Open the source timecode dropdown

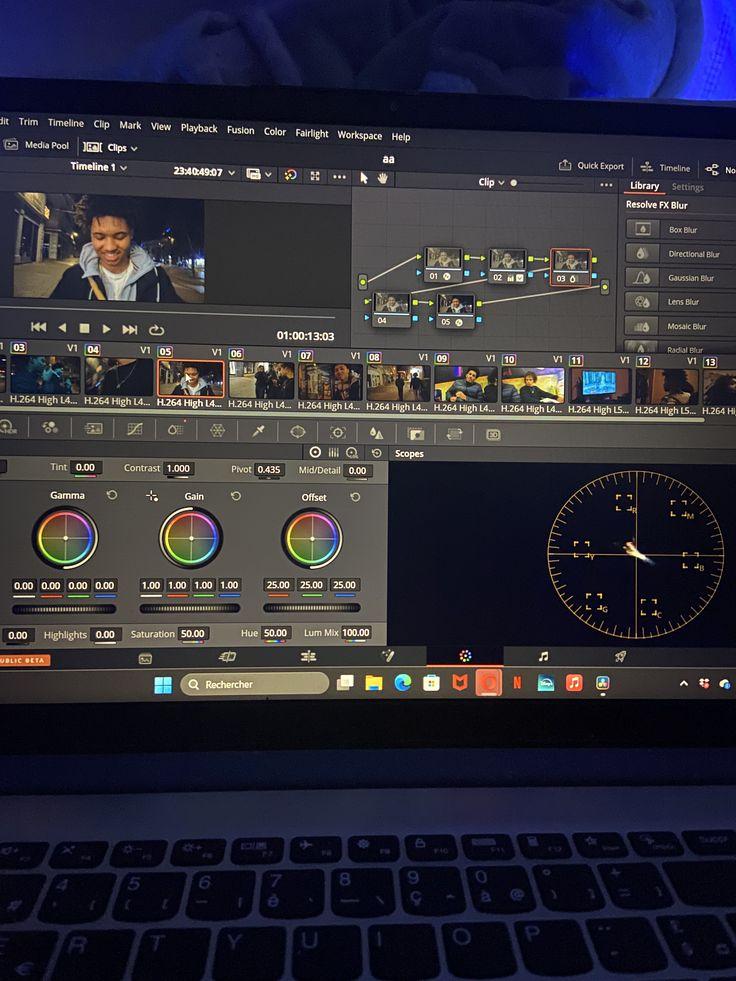[x=204, y=172]
